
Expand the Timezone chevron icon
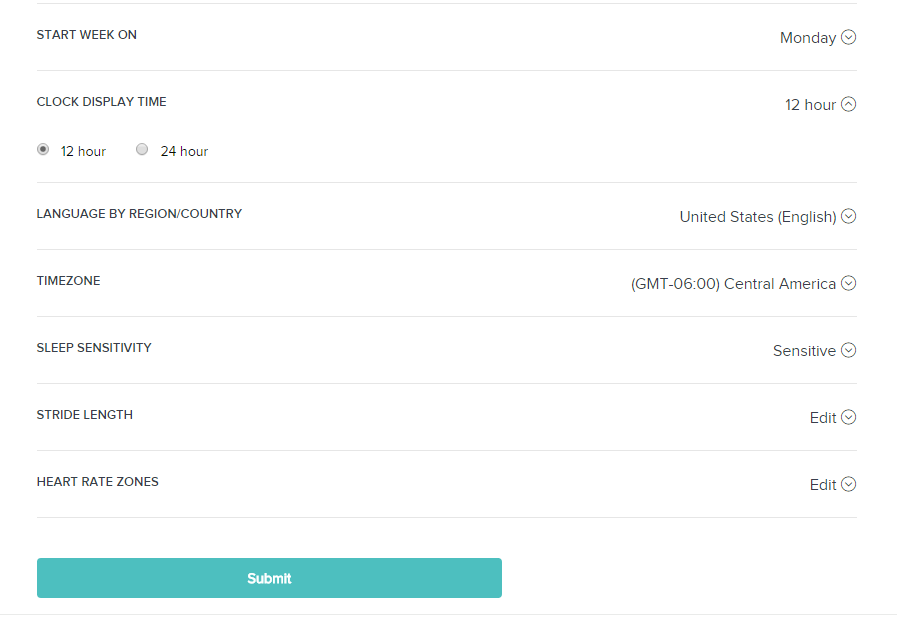click(x=848, y=283)
